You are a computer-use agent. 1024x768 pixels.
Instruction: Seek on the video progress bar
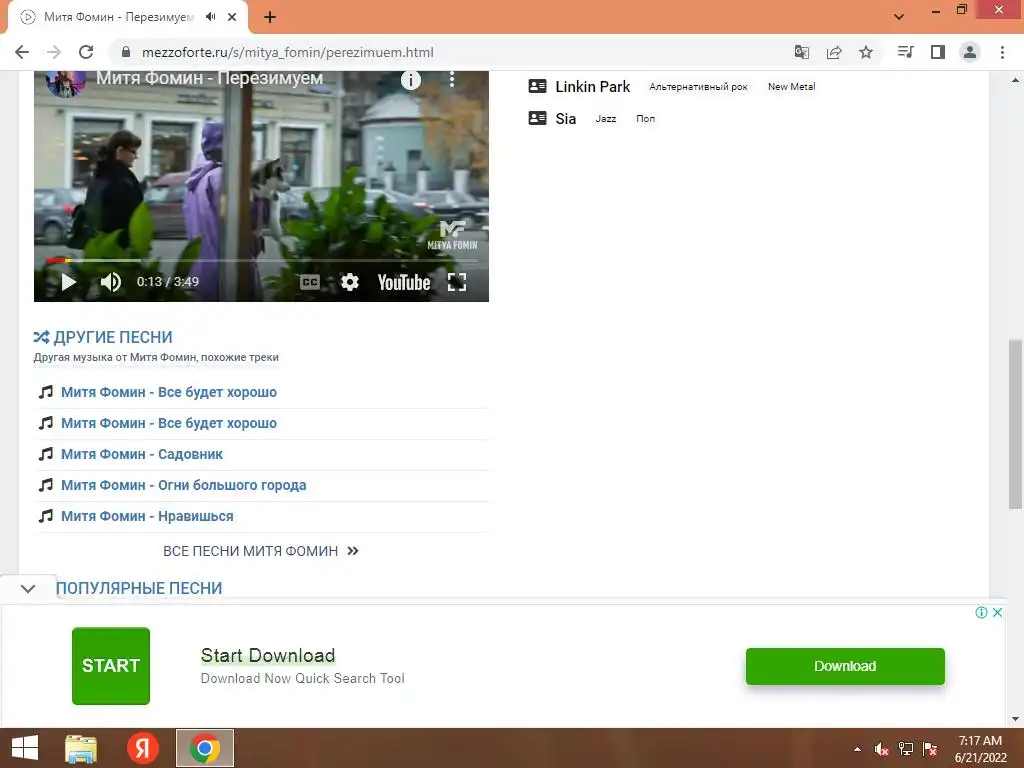click(261, 260)
